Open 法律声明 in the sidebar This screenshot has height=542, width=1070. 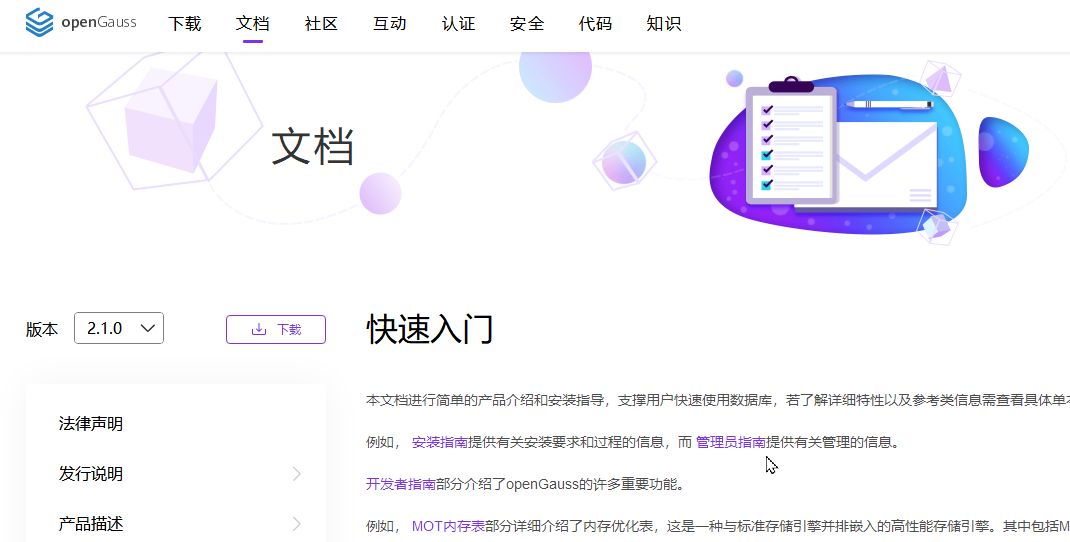[91, 424]
